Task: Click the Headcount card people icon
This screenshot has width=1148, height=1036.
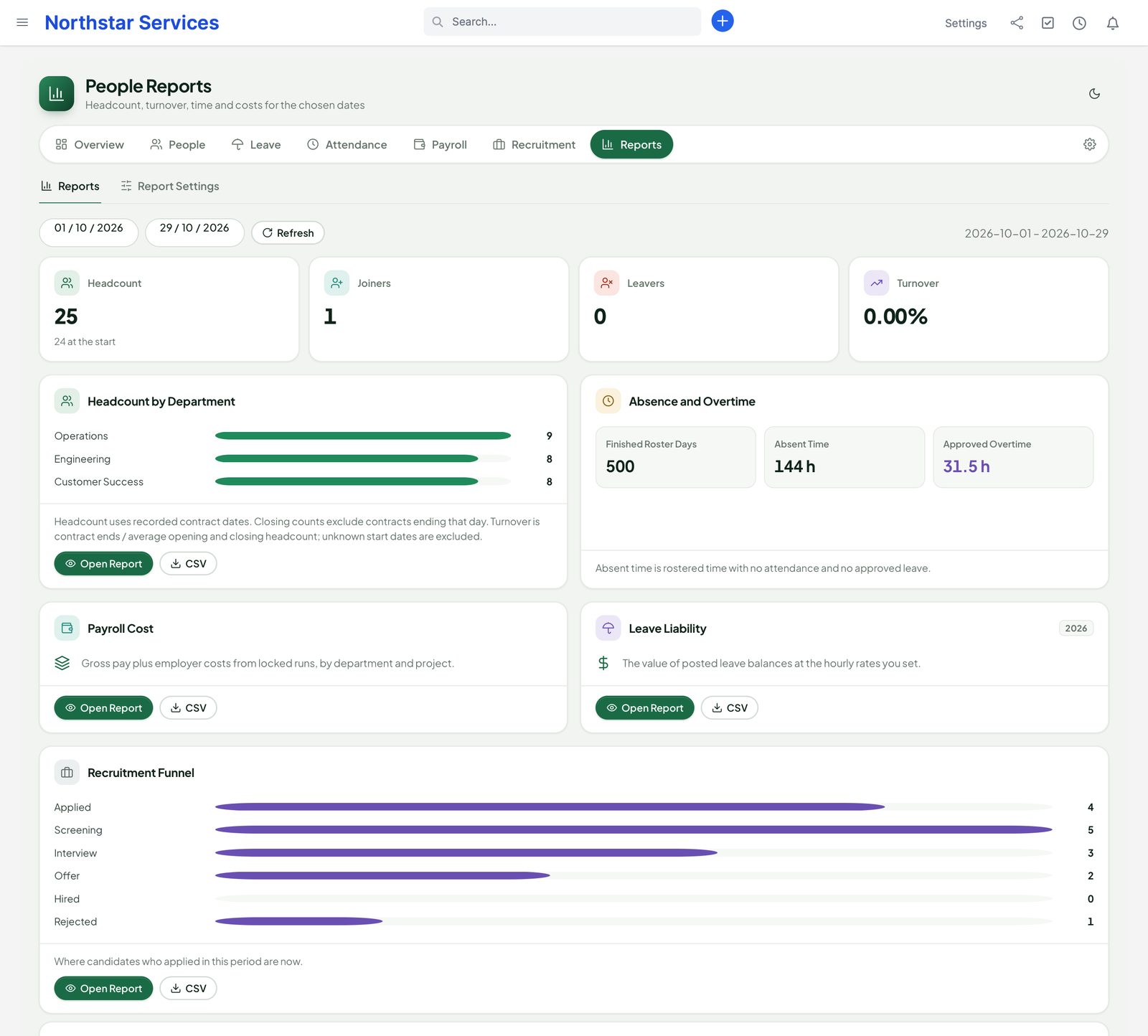Action: [x=67, y=283]
